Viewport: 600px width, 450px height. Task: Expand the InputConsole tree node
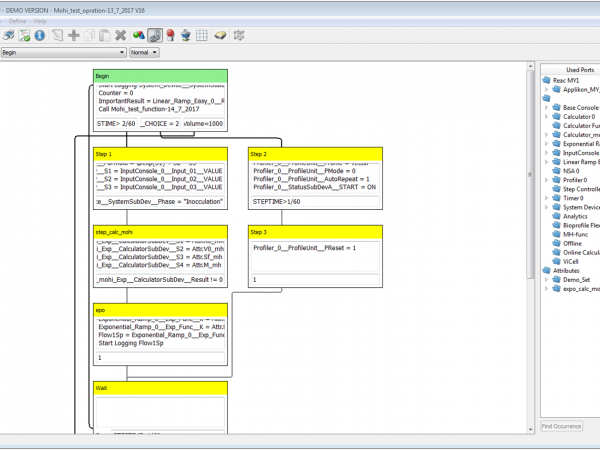pyautogui.click(x=546, y=153)
